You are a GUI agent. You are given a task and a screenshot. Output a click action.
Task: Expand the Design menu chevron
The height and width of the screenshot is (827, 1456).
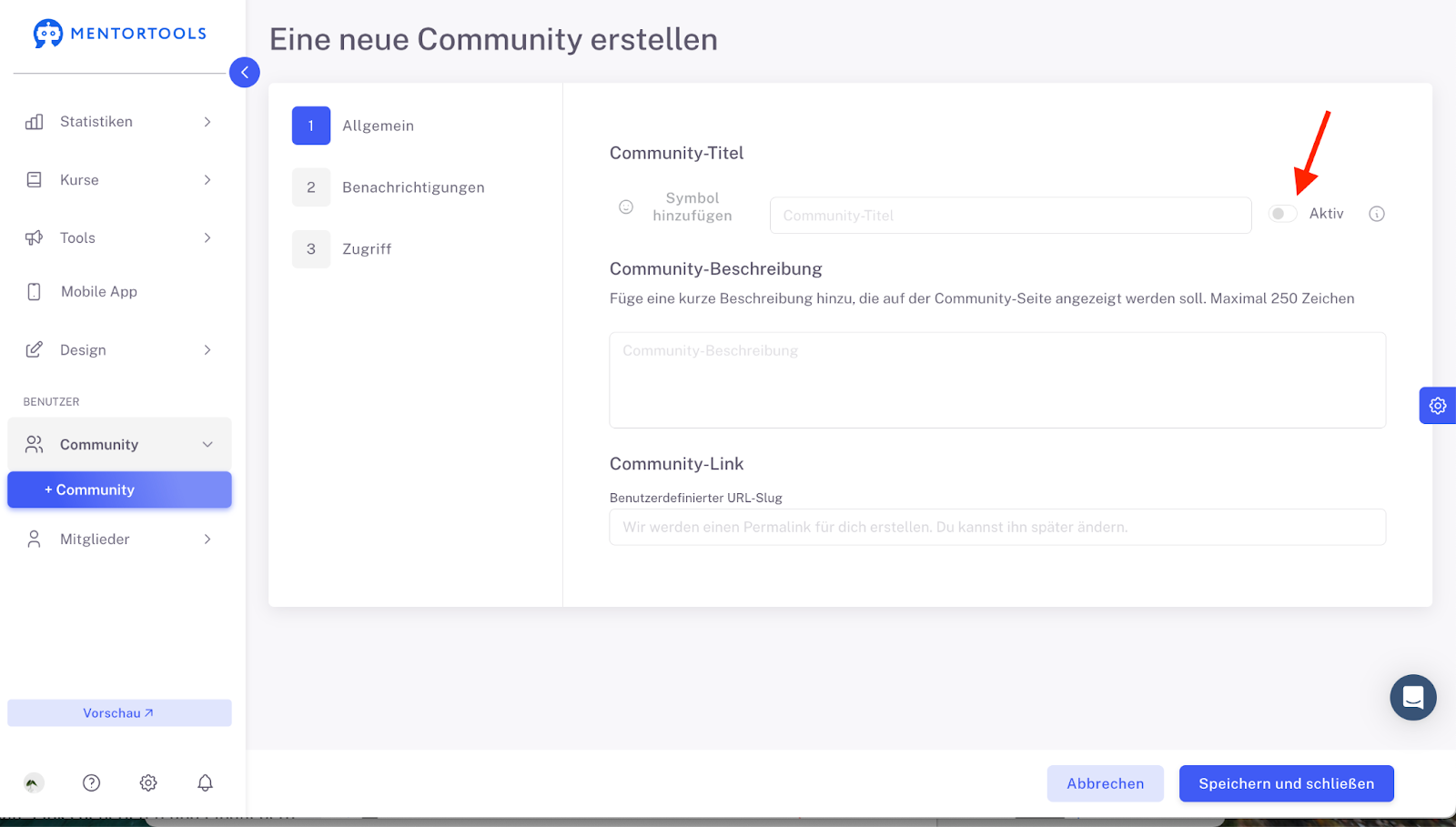(207, 350)
